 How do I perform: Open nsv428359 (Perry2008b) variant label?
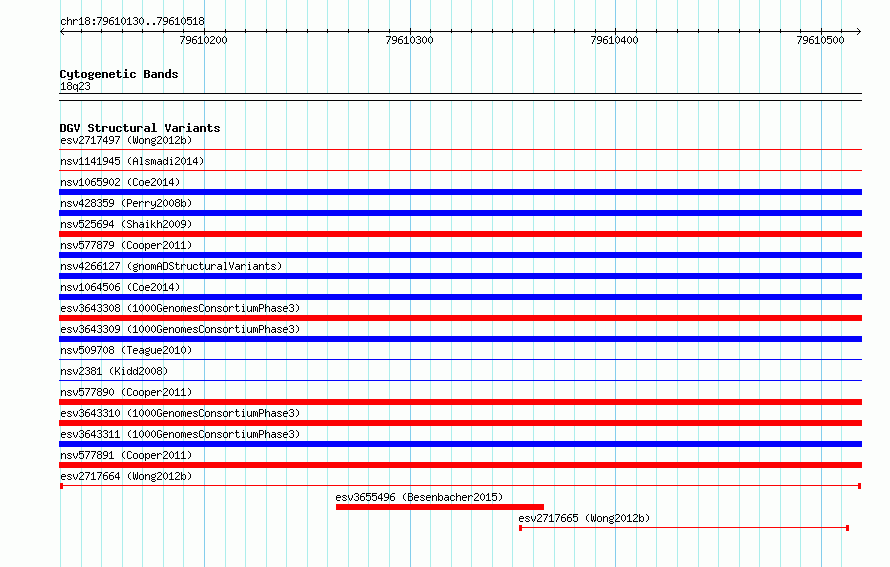coord(126,203)
